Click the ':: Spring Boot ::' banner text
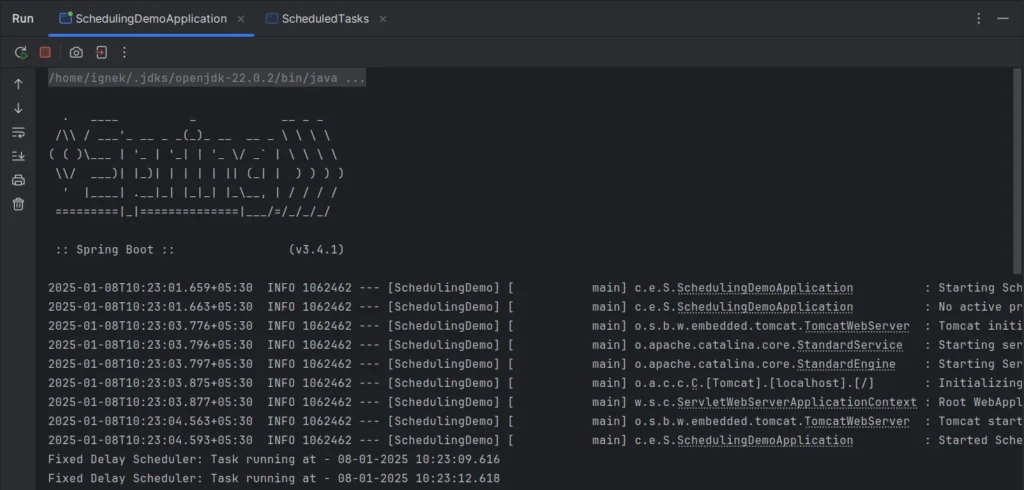This screenshot has width=1024, height=490. coord(115,250)
